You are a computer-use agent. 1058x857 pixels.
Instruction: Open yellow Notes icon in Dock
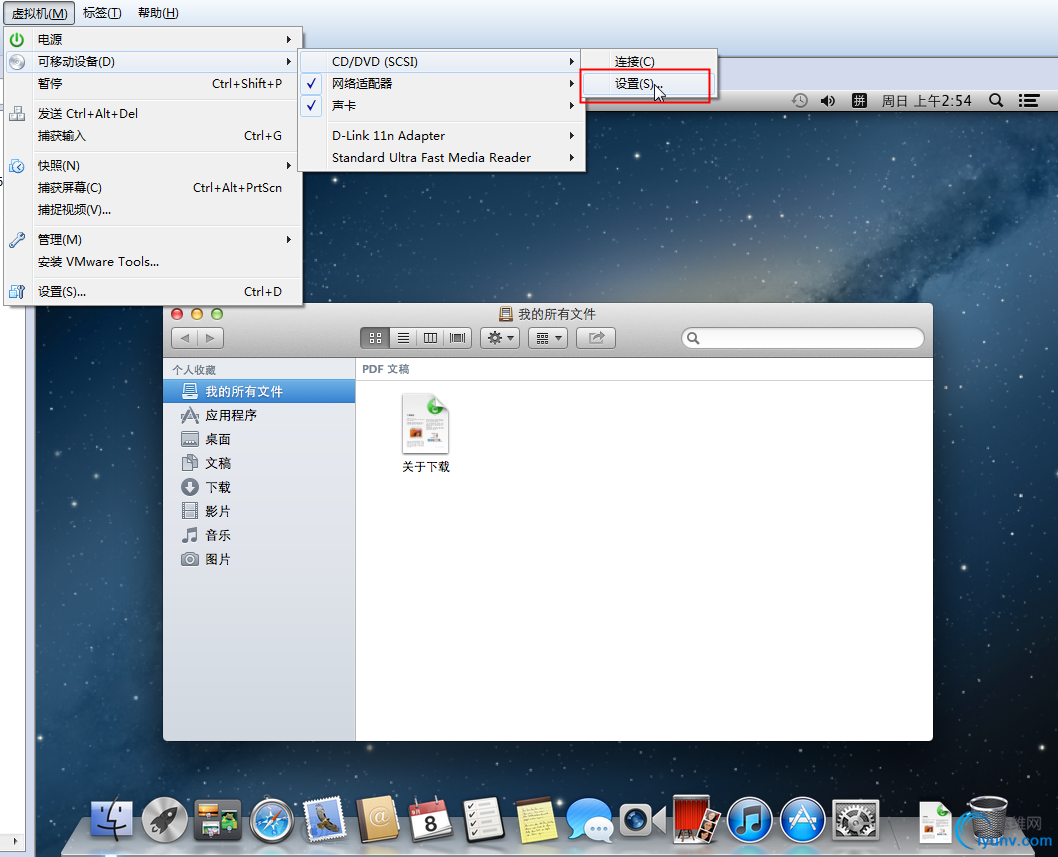(x=536, y=819)
